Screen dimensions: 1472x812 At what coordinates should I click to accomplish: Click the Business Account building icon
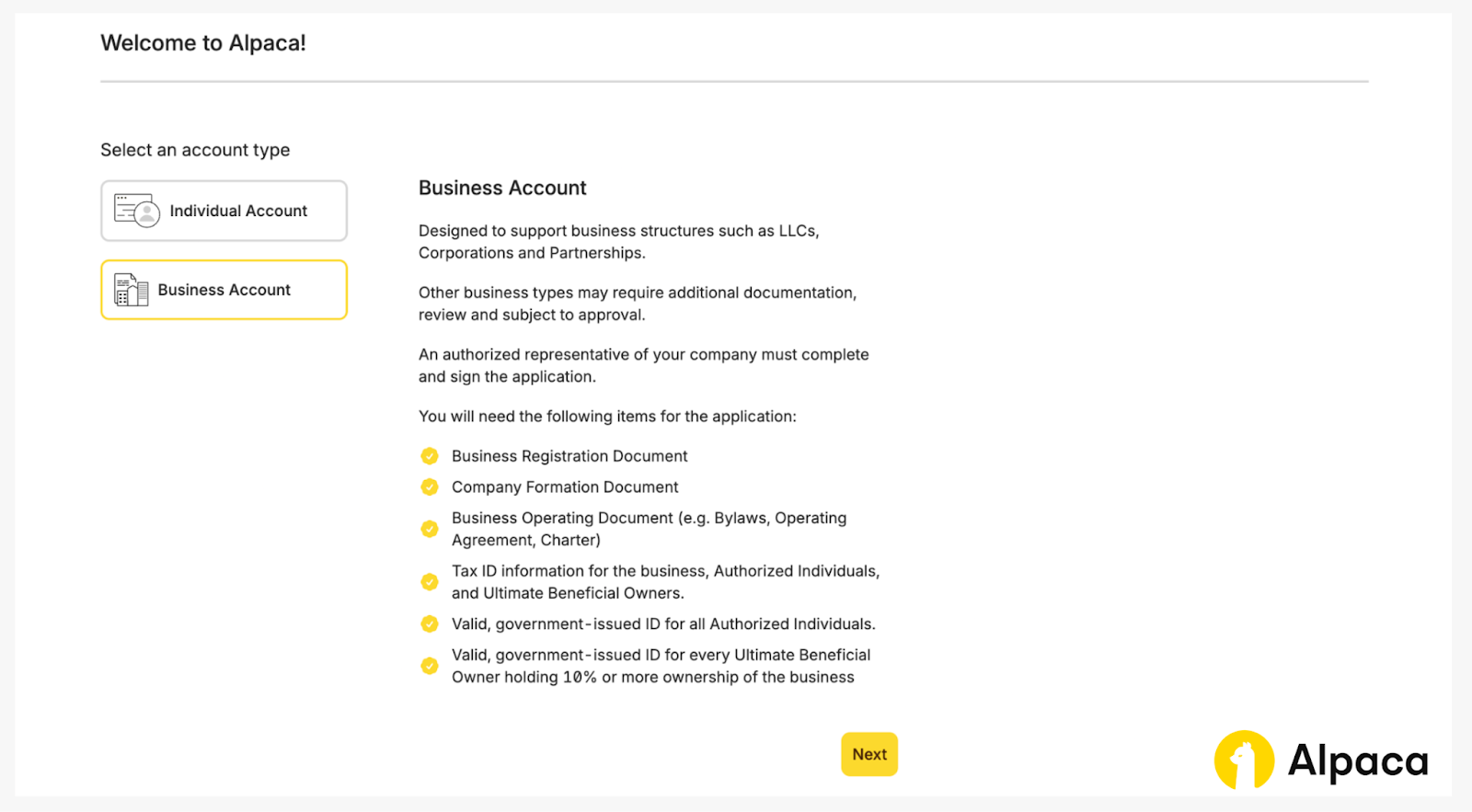point(131,290)
